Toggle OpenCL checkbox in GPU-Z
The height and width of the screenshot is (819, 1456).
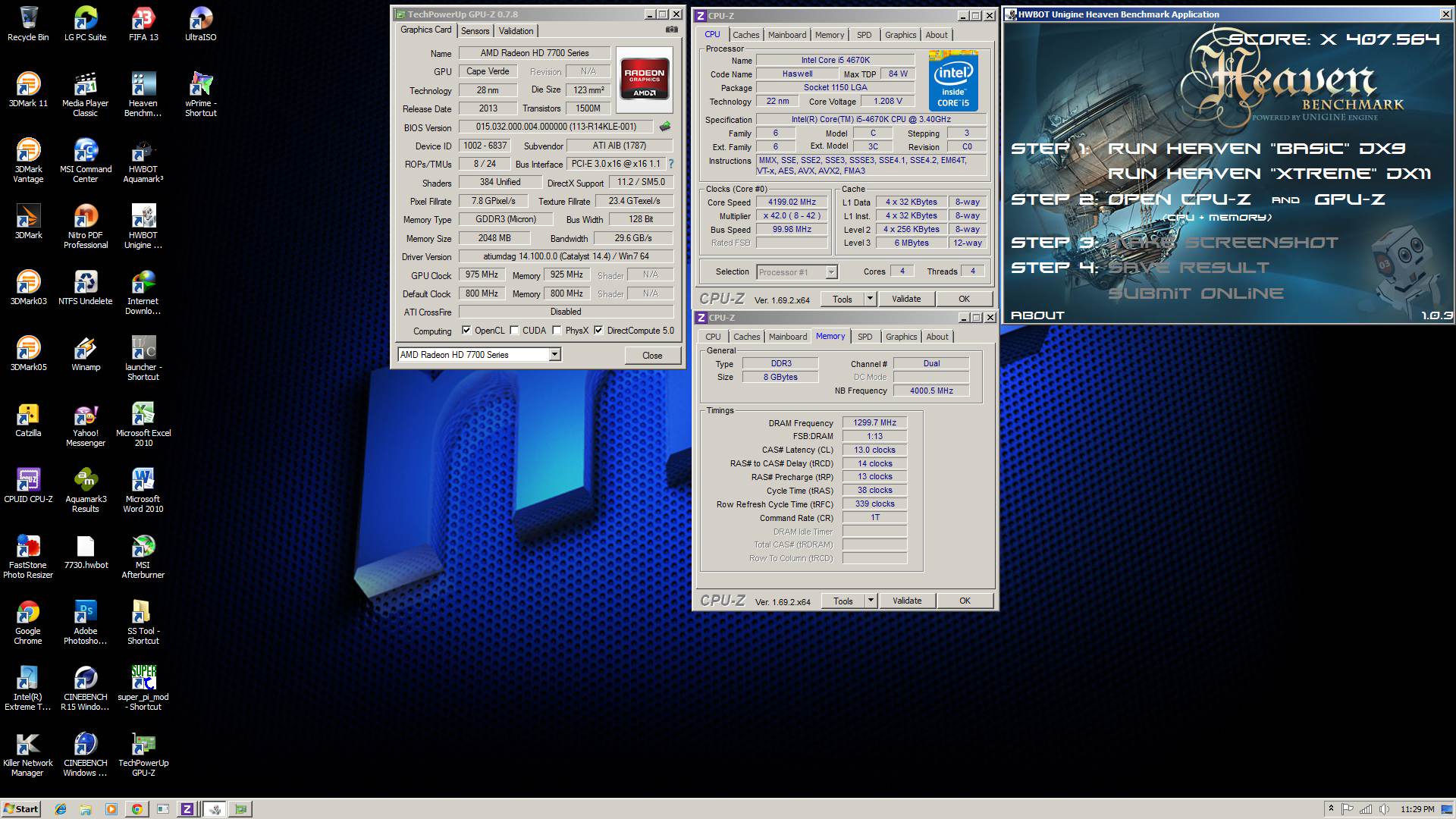pos(466,330)
